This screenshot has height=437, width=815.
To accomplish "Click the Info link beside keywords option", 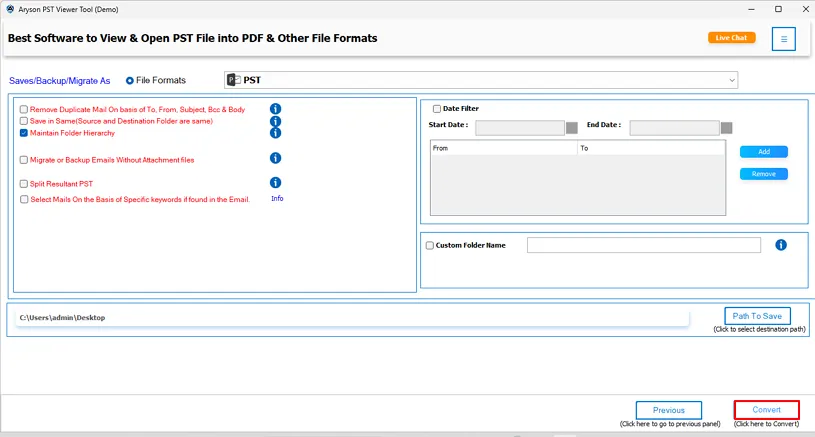I will (x=277, y=198).
